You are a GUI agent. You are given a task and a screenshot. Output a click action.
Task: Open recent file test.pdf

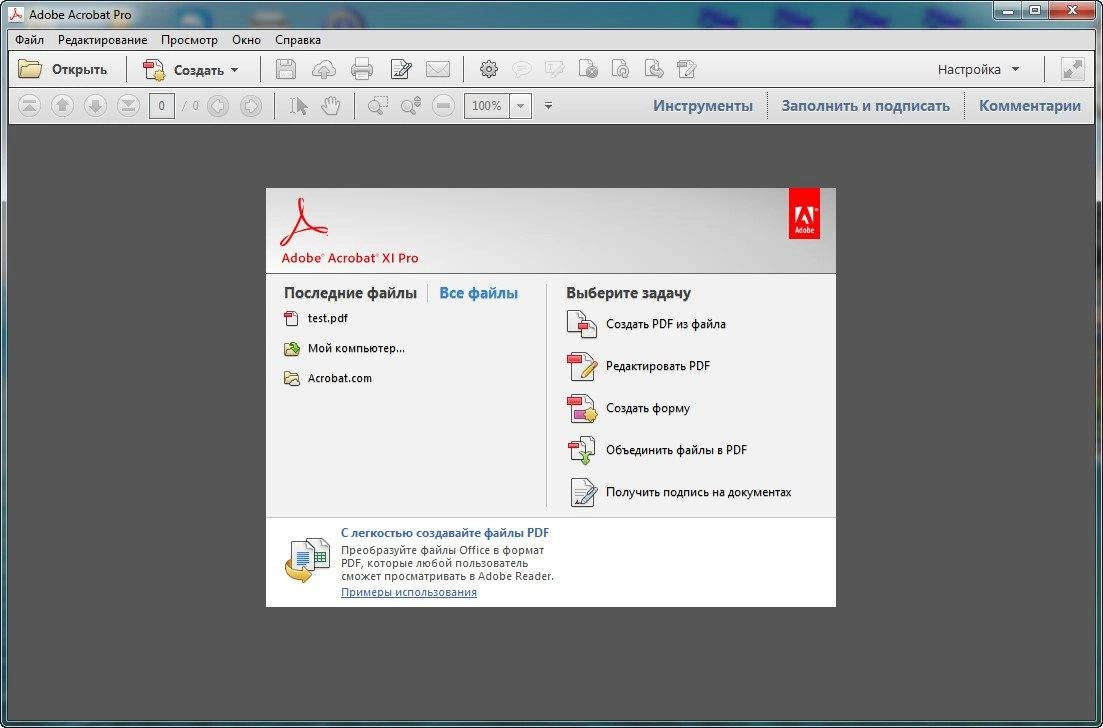tap(316, 319)
